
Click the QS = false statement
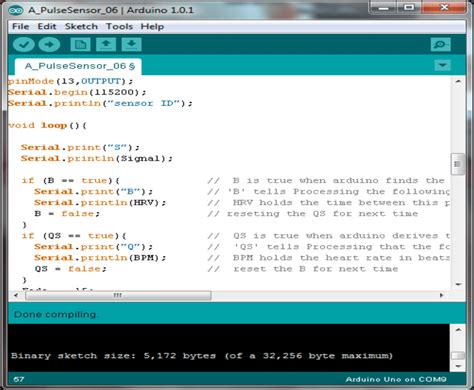[70, 269]
